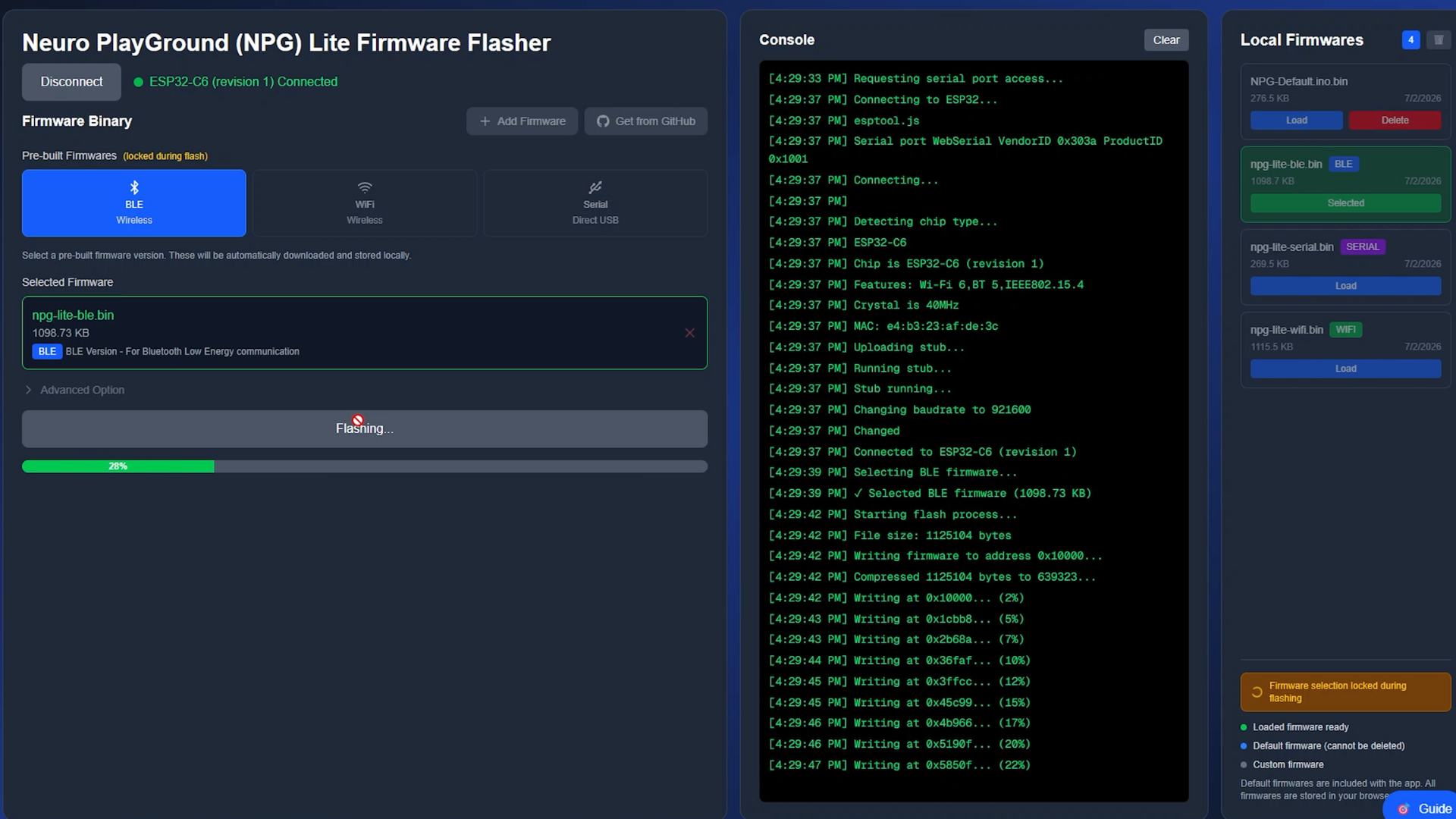
Task: Delete the NPG-Default.ino.bin firmware
Action: click(1395, 121)
